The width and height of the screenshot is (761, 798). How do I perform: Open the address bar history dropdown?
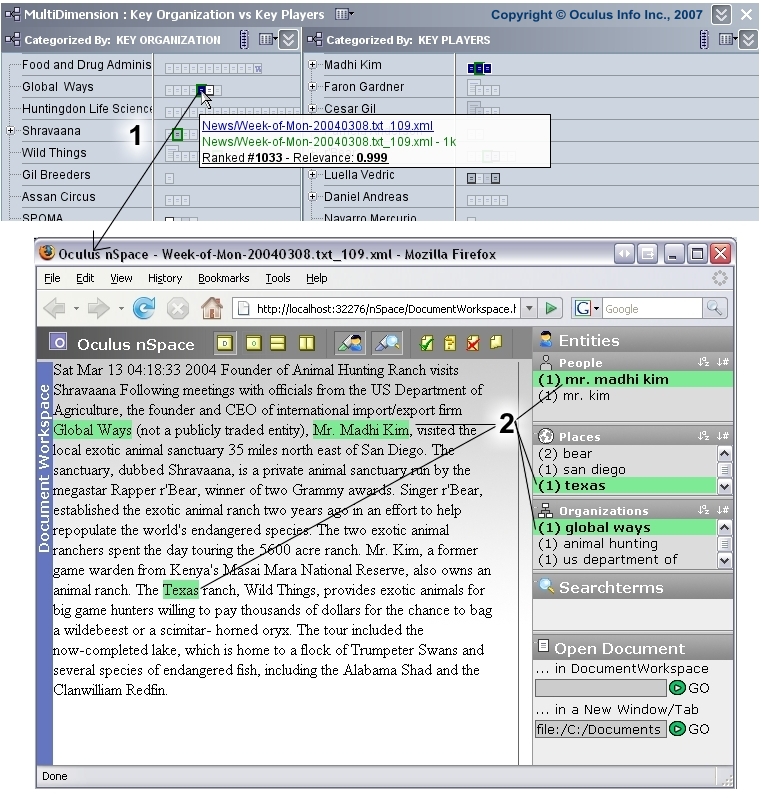(x=529, y=308)
